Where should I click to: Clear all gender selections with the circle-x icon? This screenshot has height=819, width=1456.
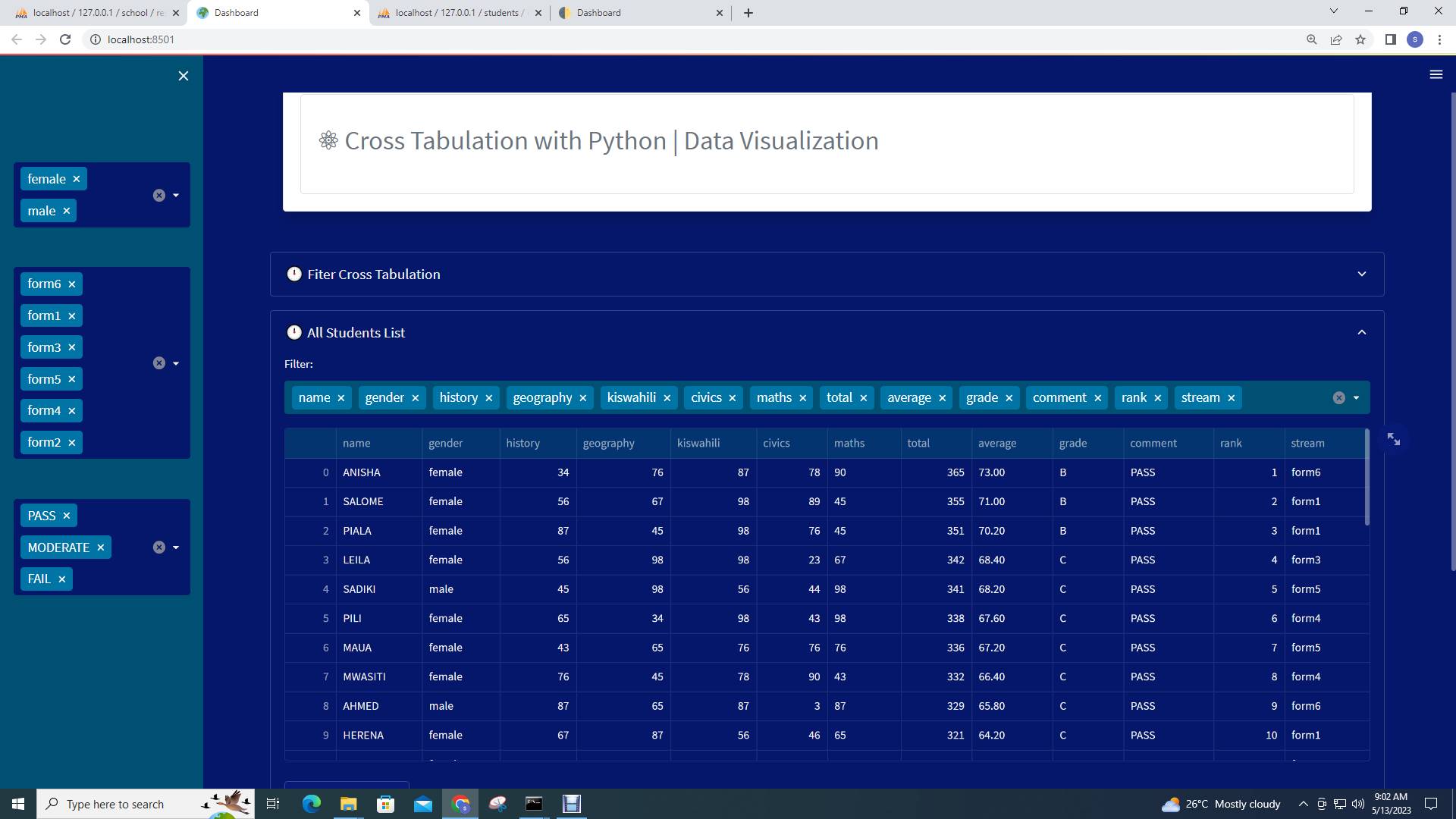(x=159, y=195)
